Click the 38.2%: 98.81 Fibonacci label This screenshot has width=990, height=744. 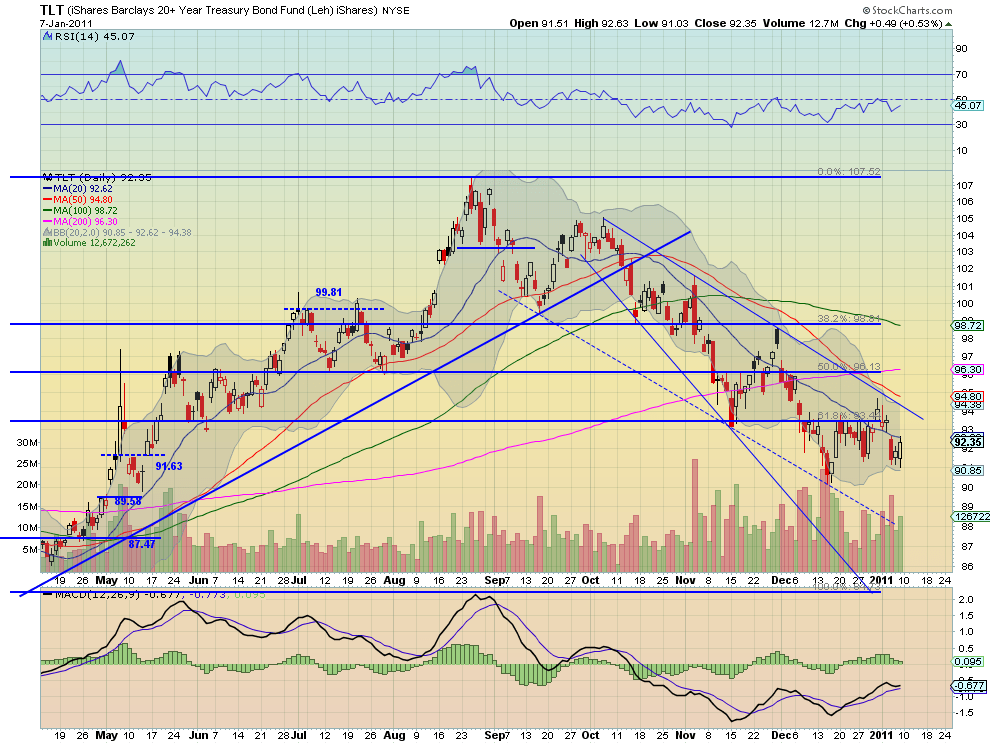pyautogui.click(x=849, y=319)
